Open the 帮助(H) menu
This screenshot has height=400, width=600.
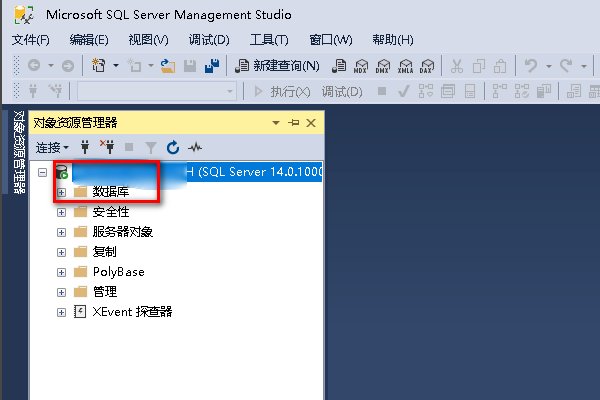pyautogui.click(x=393, y=39)
